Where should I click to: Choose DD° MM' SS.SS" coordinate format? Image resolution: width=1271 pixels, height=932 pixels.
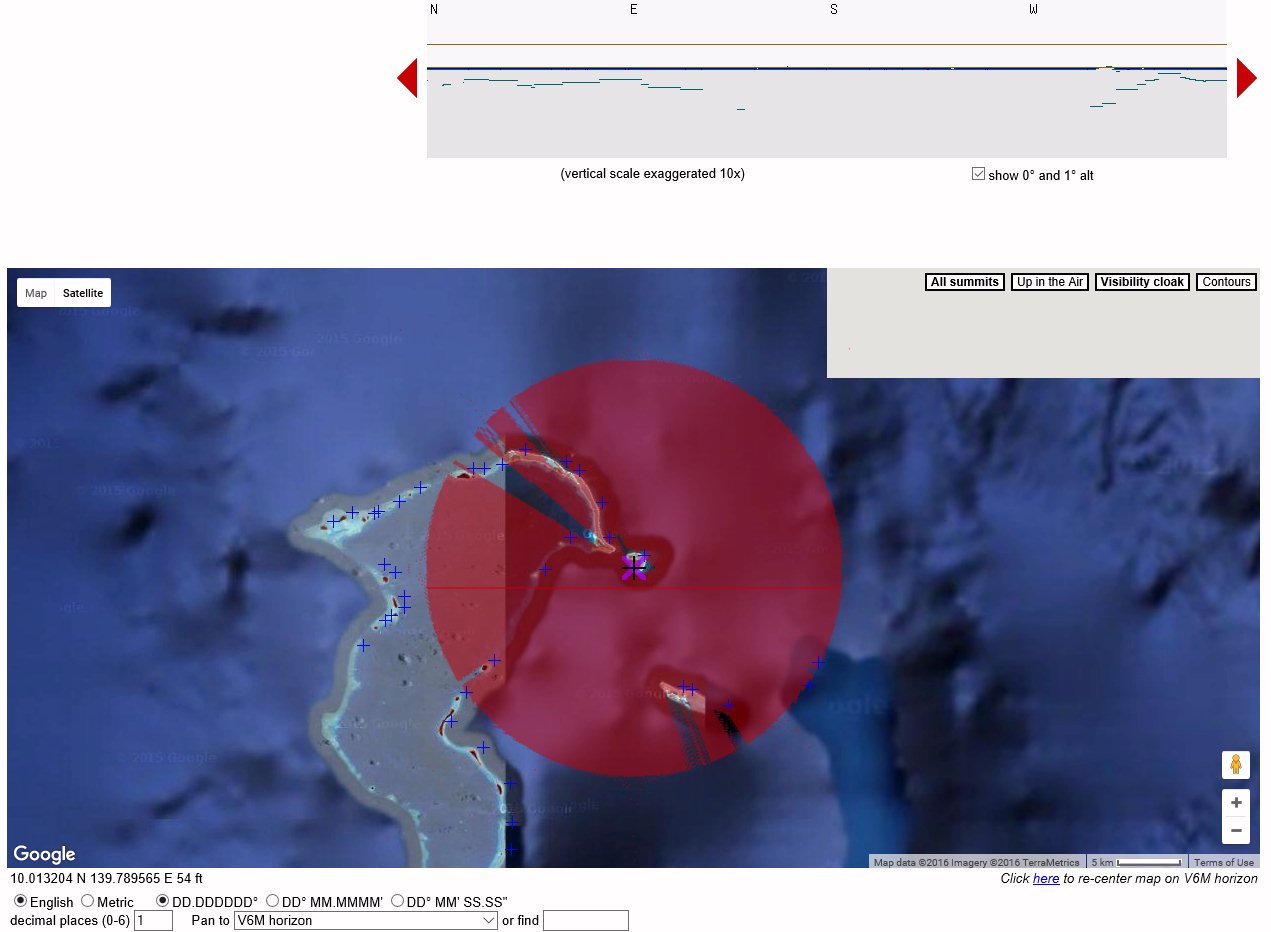[397, 901]
